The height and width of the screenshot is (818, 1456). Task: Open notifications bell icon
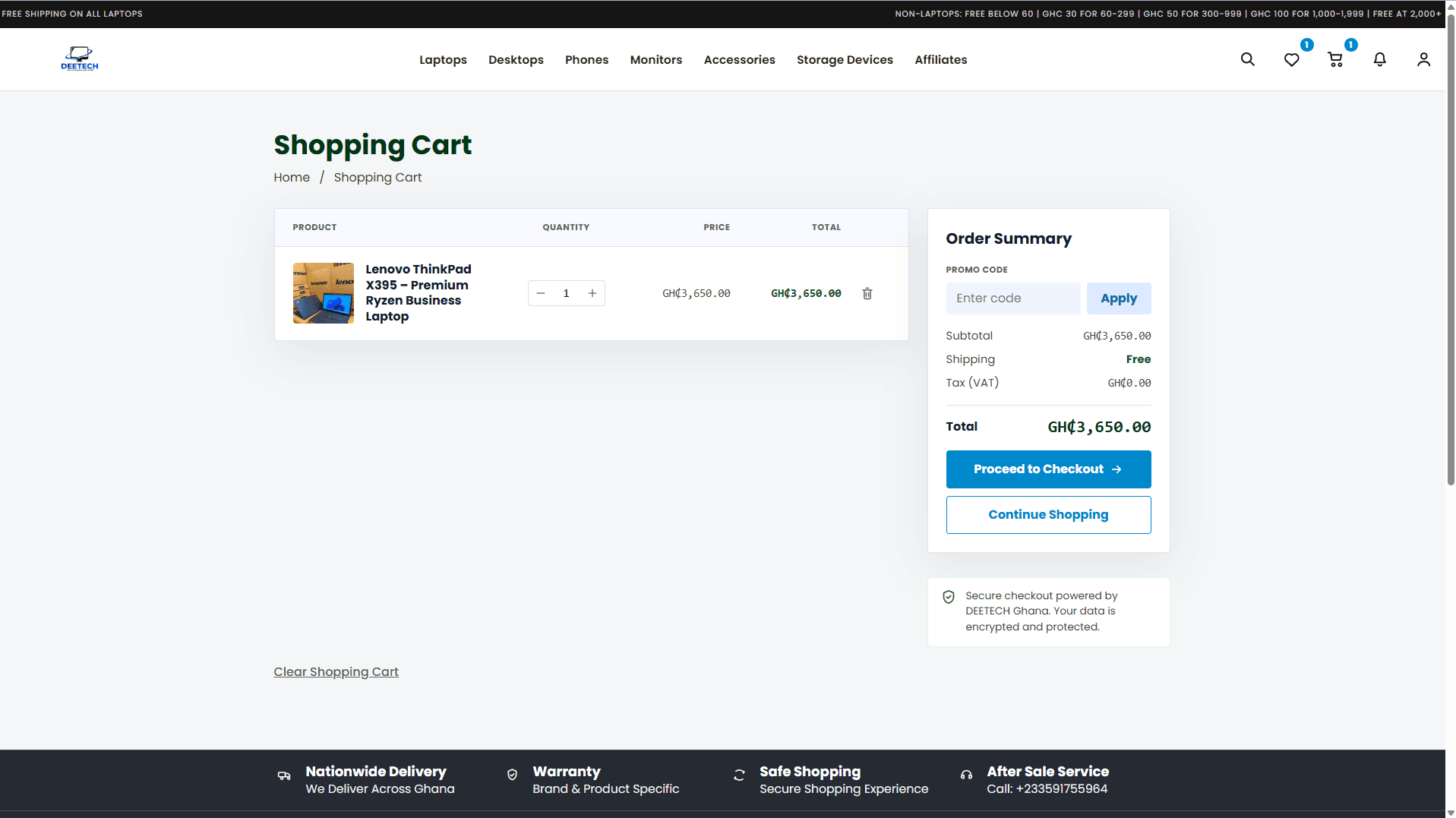click(x=1379, y=59)
